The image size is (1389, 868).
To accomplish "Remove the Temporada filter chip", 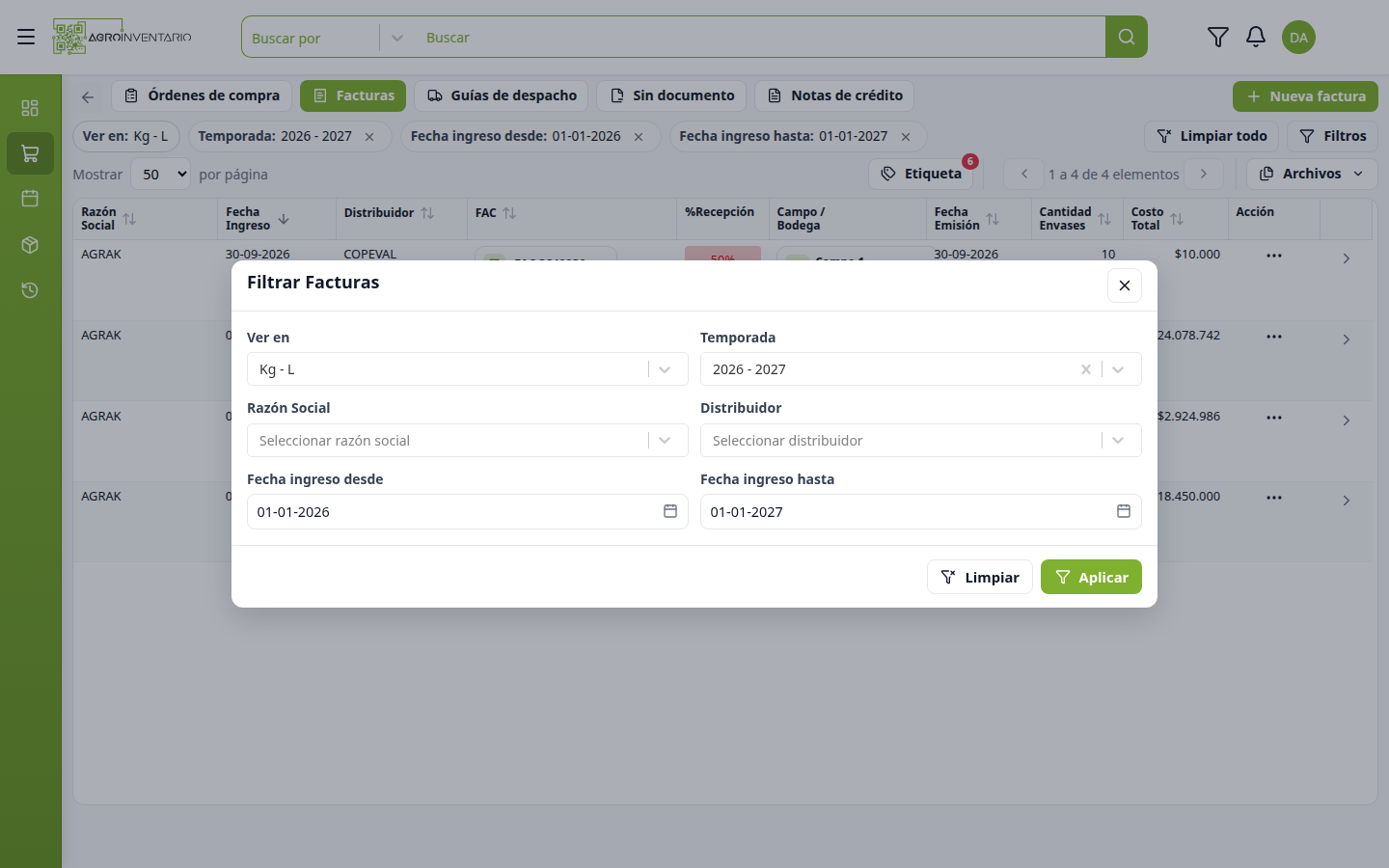I will [x=369, y=137].
